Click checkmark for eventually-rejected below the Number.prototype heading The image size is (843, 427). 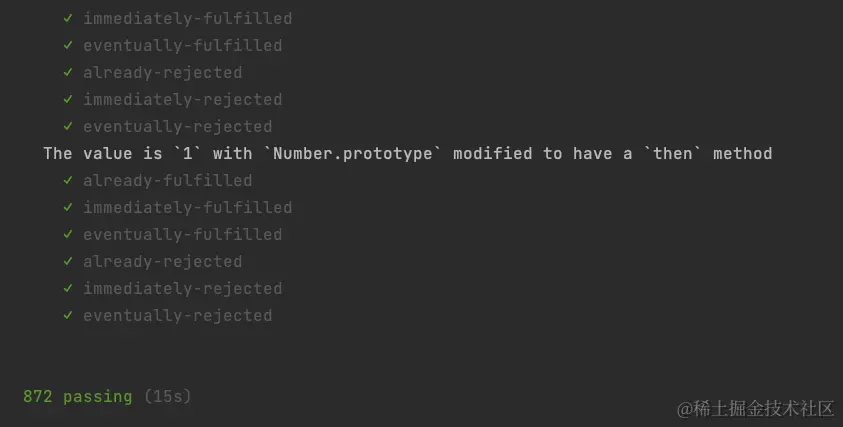click(68, 316)
